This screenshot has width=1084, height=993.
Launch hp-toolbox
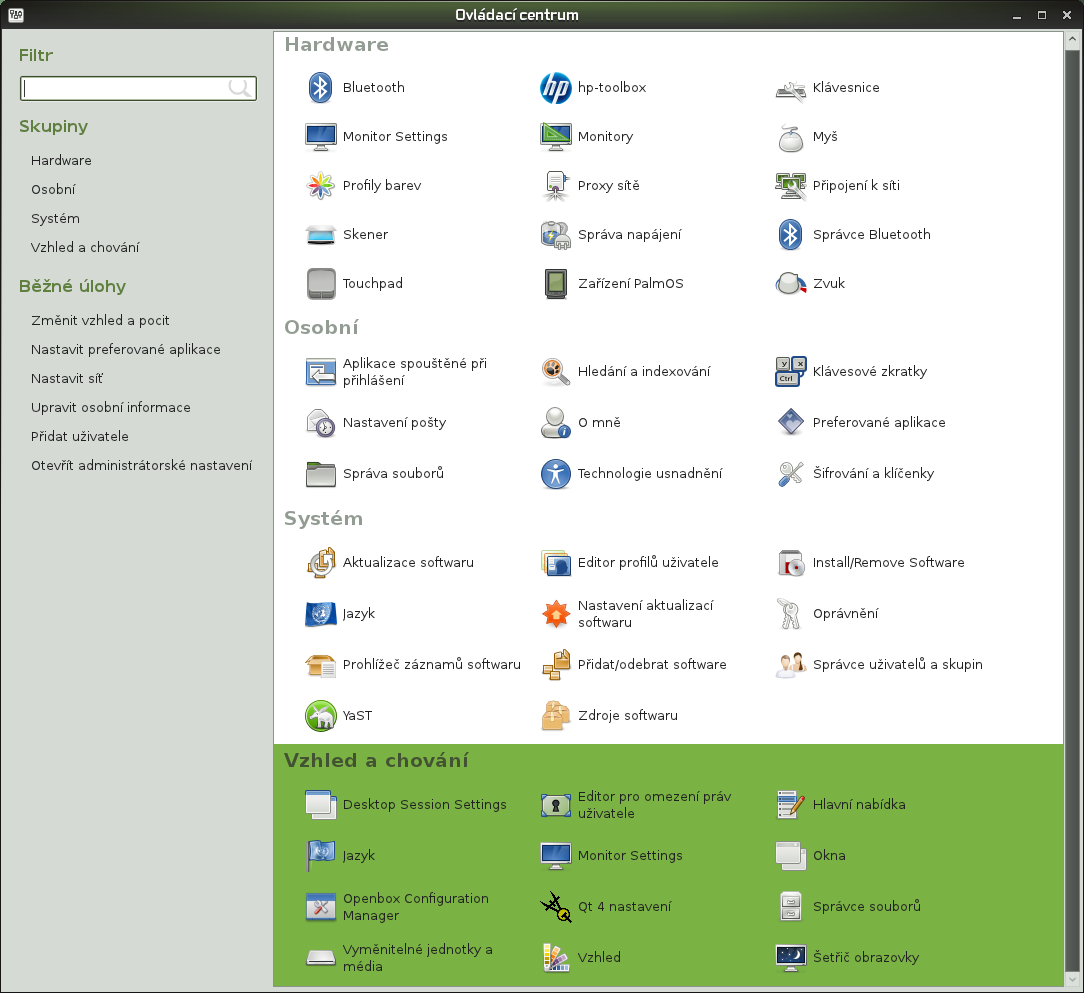coord(555,88)
